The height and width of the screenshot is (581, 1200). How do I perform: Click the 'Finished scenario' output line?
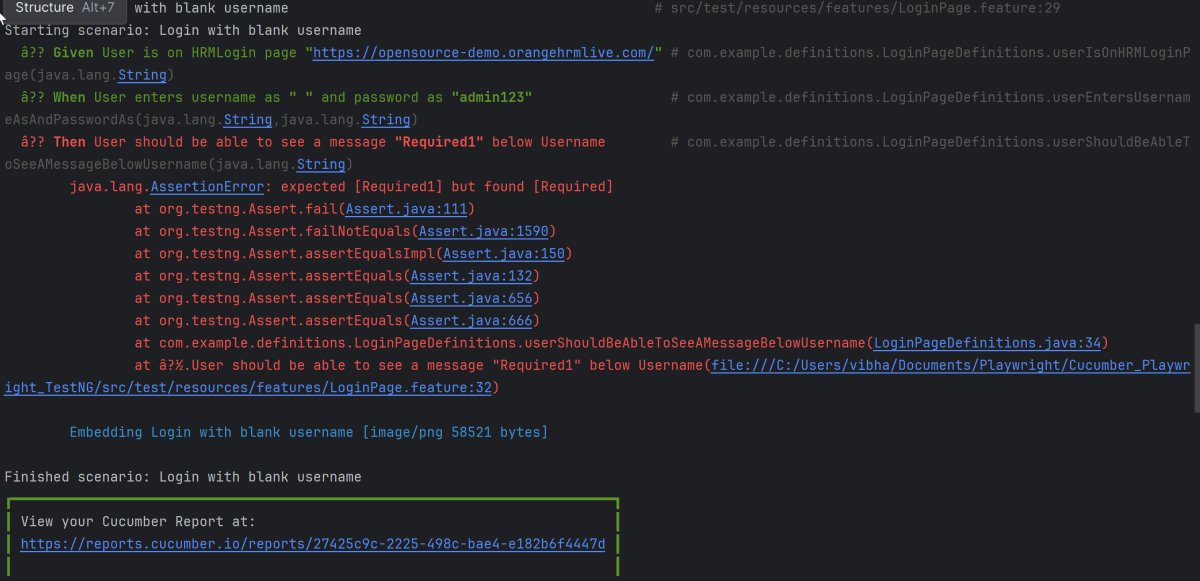[x=183, y=477]
